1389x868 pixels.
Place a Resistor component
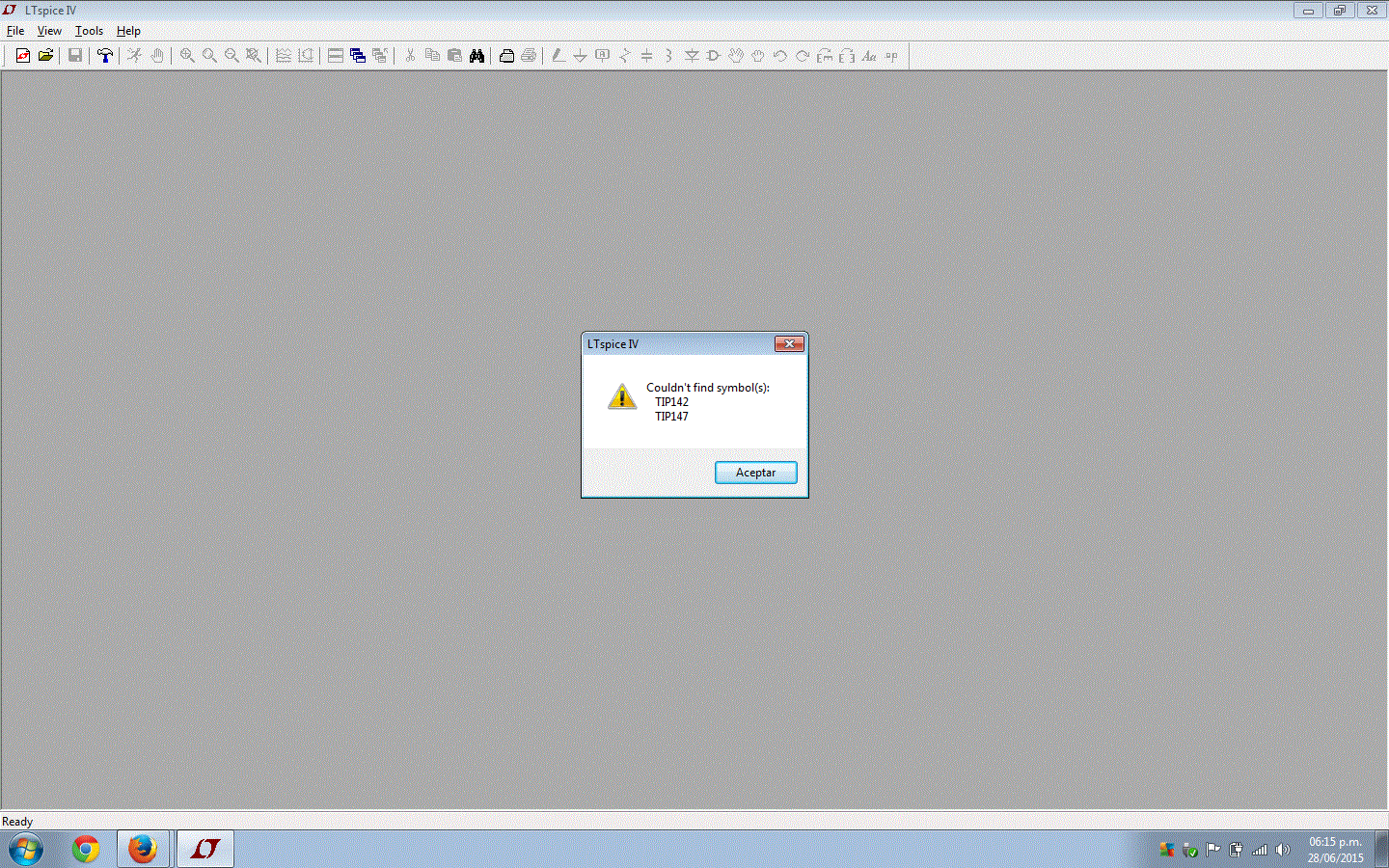coord(625,56)
